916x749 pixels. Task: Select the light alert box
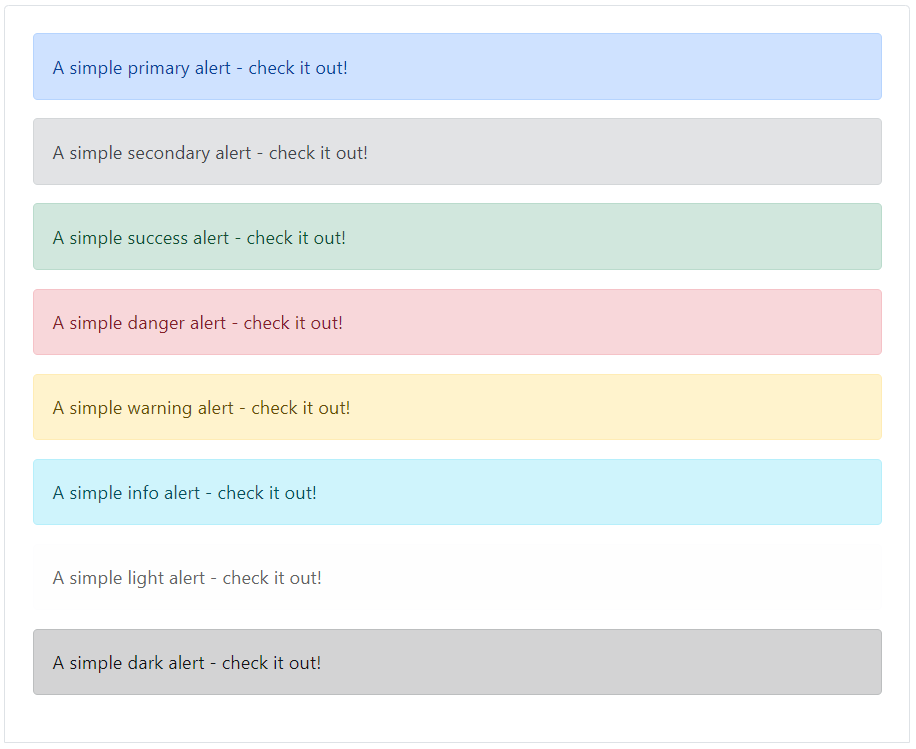[x=458, y=577]
